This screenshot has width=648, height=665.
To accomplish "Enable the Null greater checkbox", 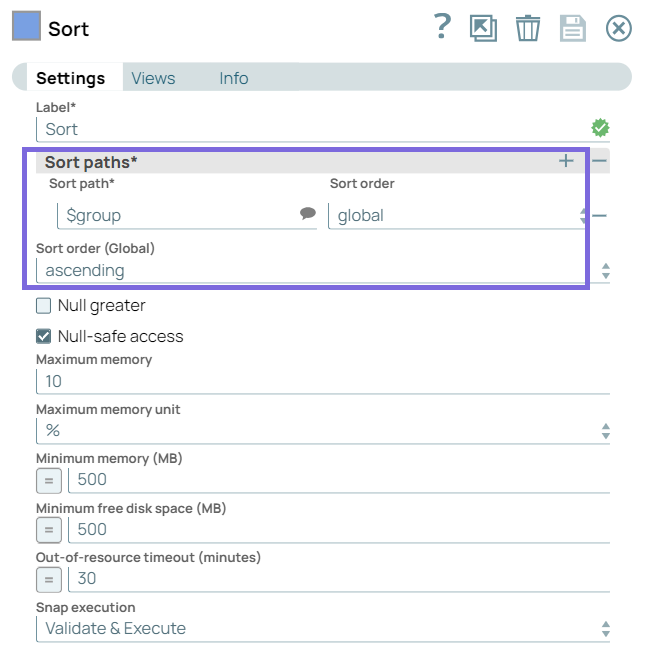I will [x=44, y=306].
